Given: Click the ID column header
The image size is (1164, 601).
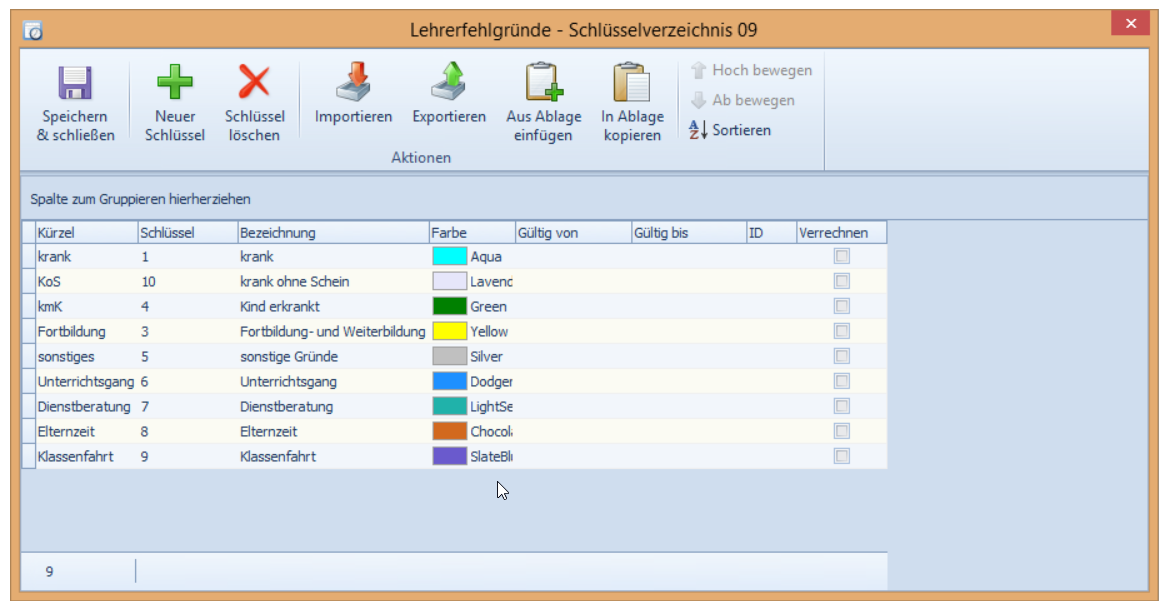Looking at the screenshot, I should [x=772, y=232].
